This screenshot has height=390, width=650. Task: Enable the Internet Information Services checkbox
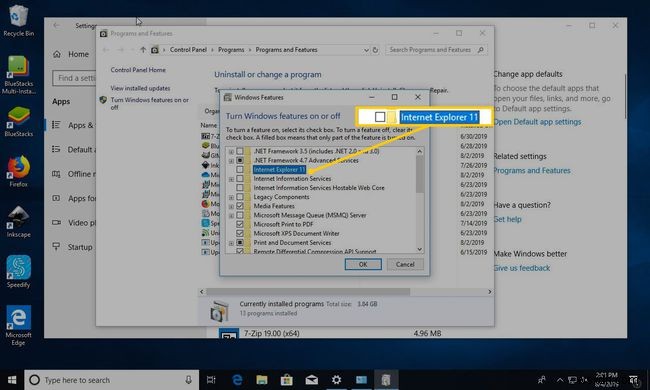[x=240, y=179]
